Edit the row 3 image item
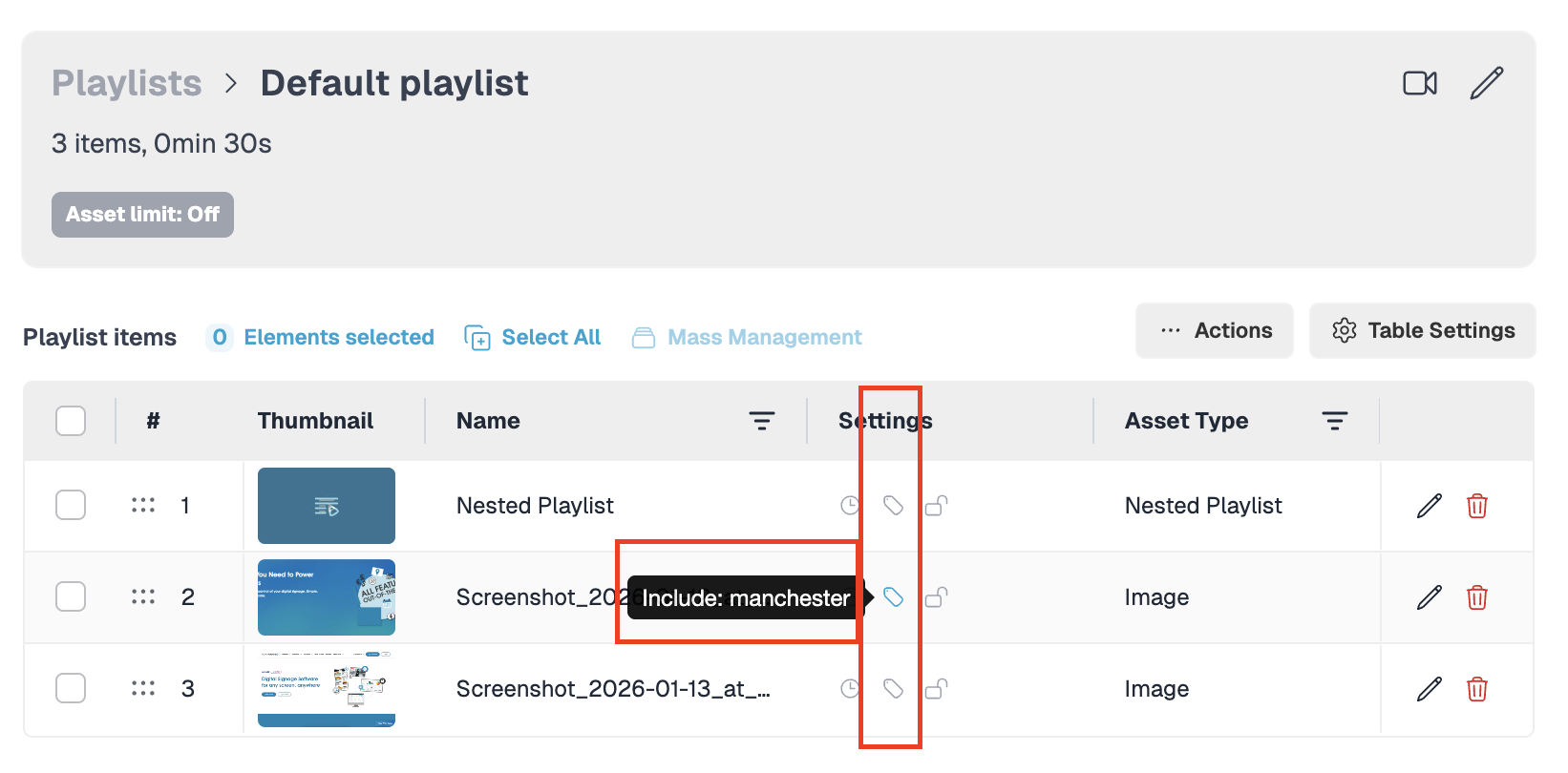Viewport: 1568px width, 773px height. coord(1430,689)
